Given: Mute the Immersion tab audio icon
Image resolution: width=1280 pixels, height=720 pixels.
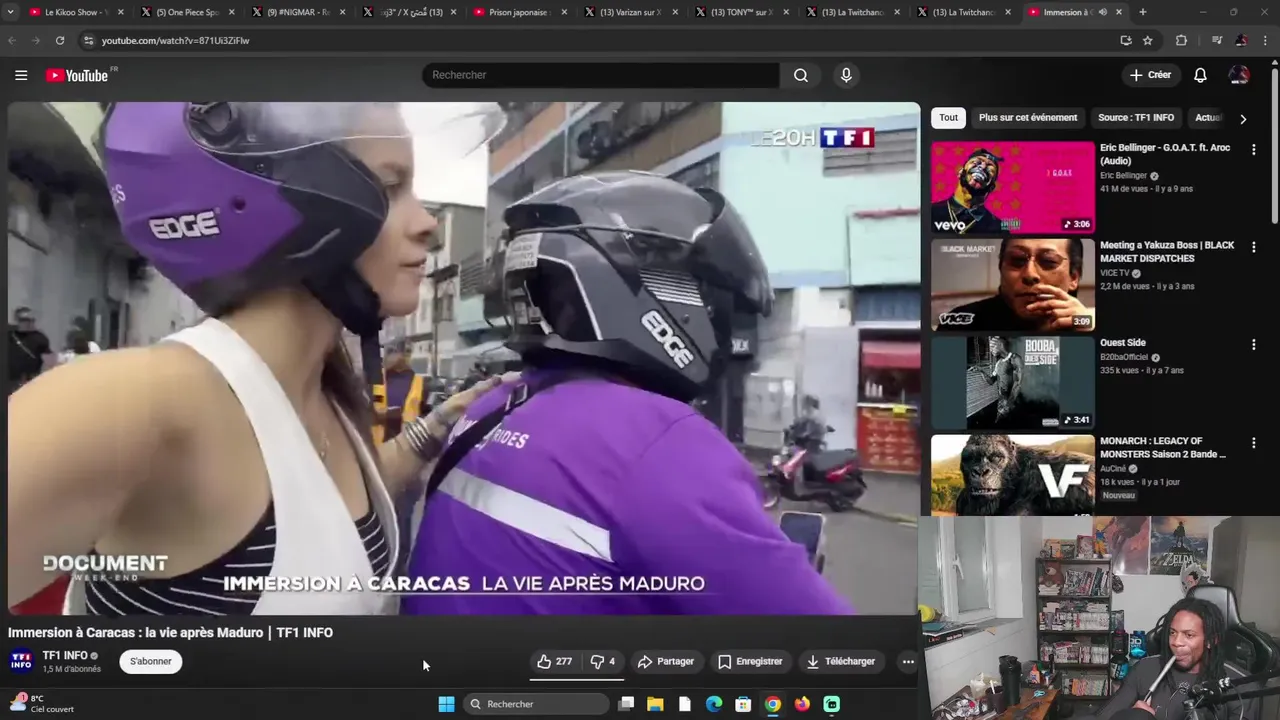Looking at the screenshot, I should tap(1103, 12).
